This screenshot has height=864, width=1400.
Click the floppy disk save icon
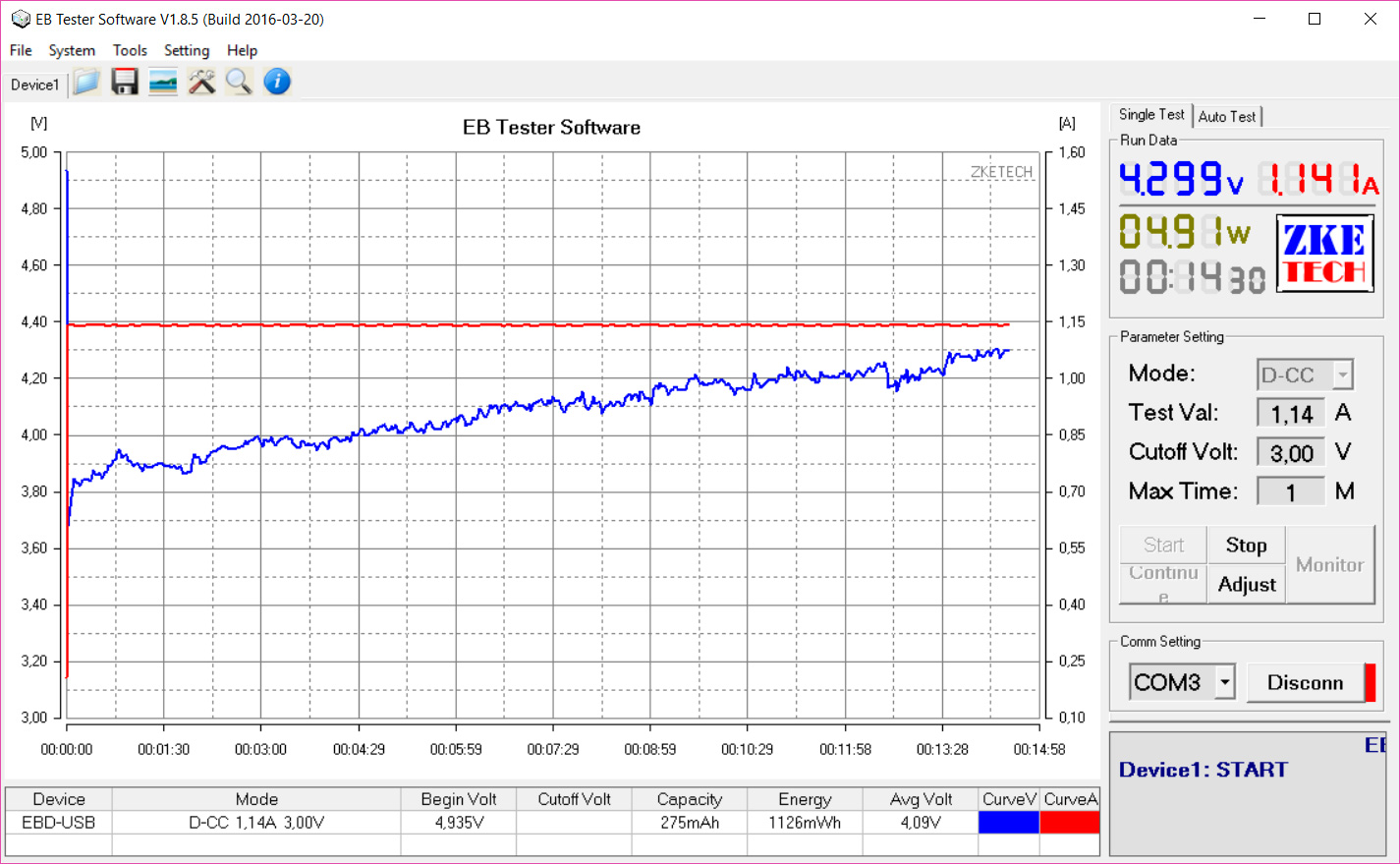pyautogui.click(x=125, y=83)
